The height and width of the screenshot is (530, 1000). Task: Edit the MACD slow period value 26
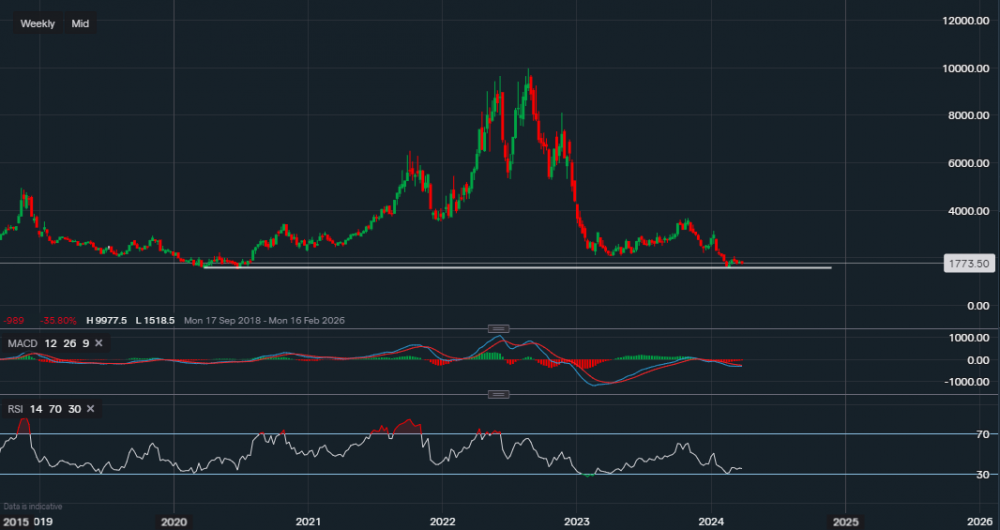[67, 343]
